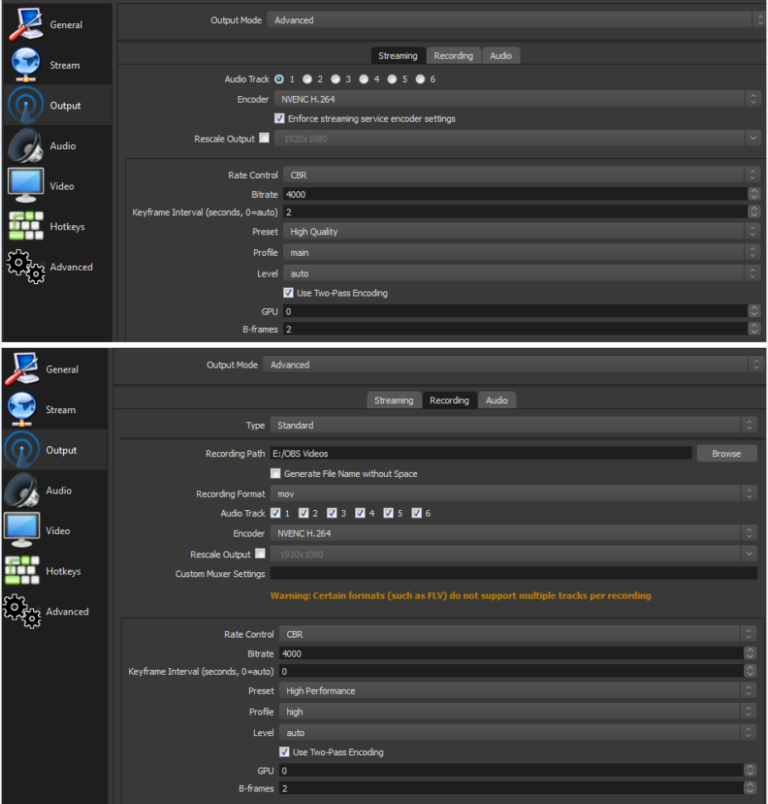Open Audio speaker icon in top panel
The height and width of the screenshot is (804, 768).
(25, 146)
